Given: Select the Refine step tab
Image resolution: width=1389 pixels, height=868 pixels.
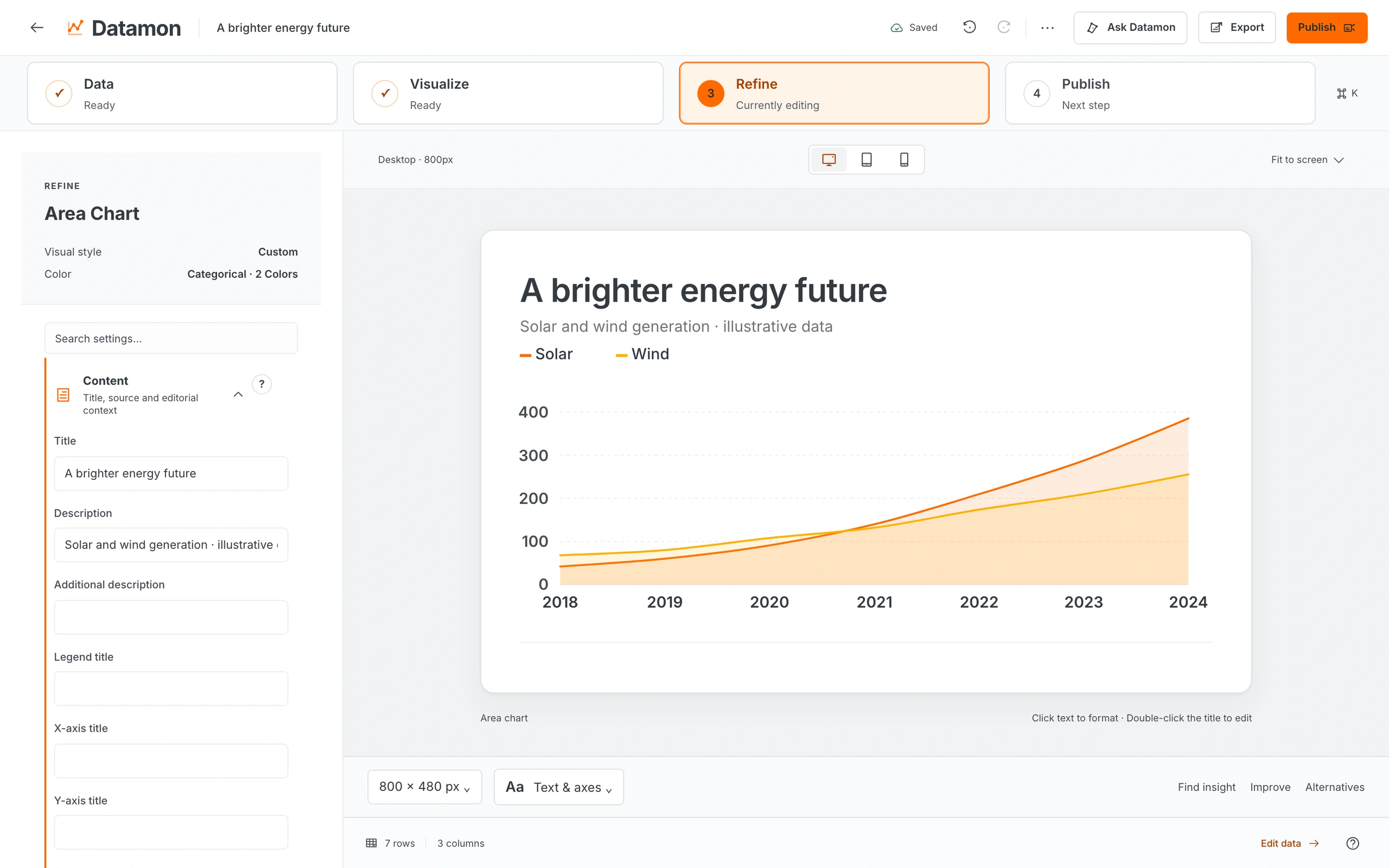Looking at the screenshot, I should pyautogui.click(x=834, y=93).
